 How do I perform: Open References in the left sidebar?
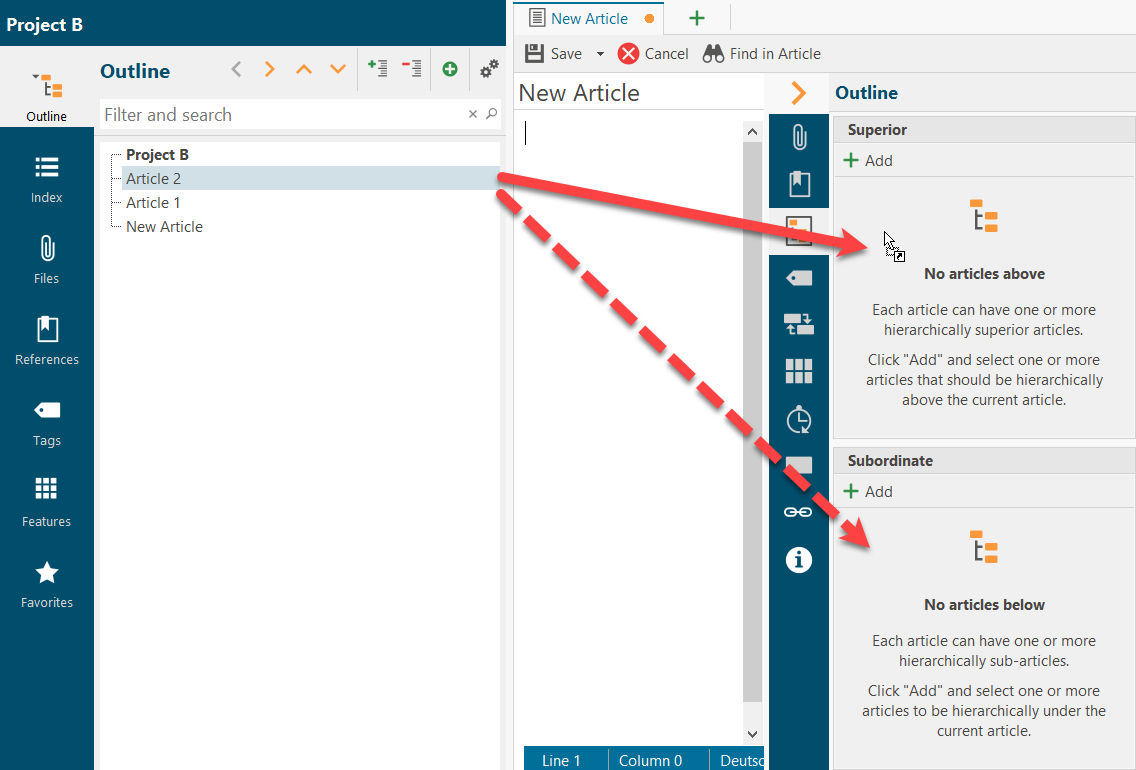click(x=46, y=341)
